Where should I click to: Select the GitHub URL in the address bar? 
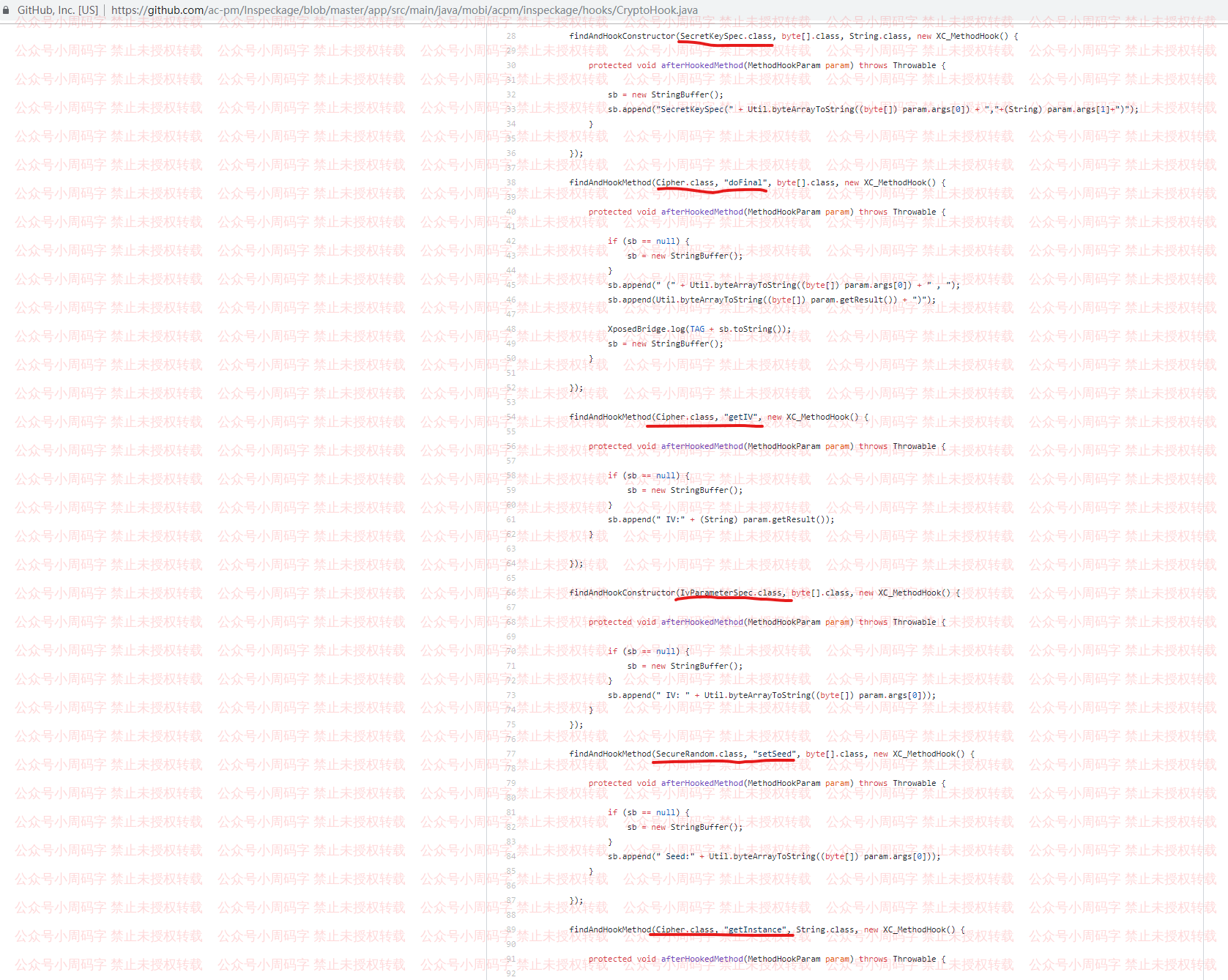404,10
